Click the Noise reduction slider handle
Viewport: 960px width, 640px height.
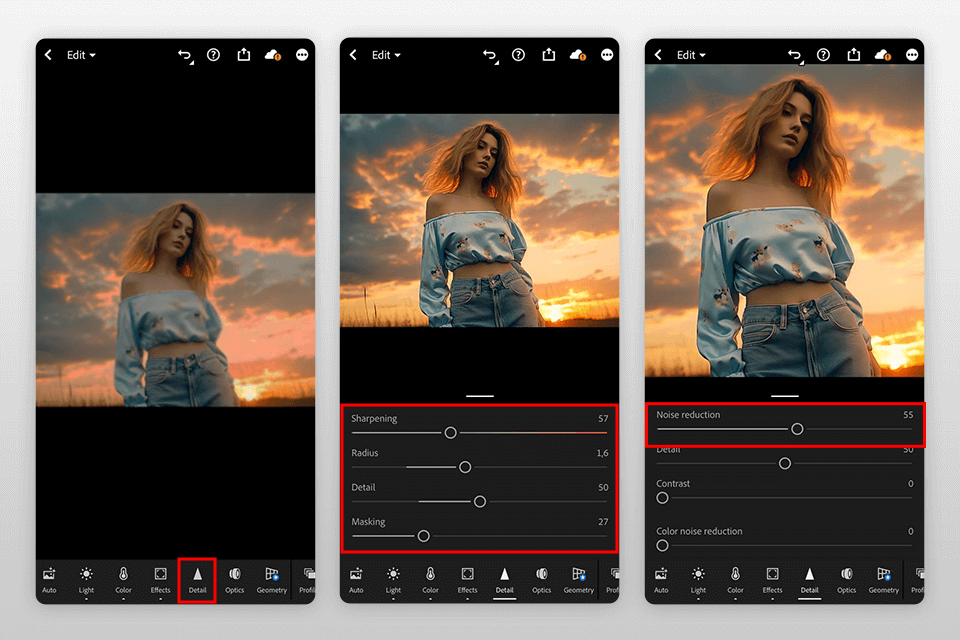click(x=797, y=429)
